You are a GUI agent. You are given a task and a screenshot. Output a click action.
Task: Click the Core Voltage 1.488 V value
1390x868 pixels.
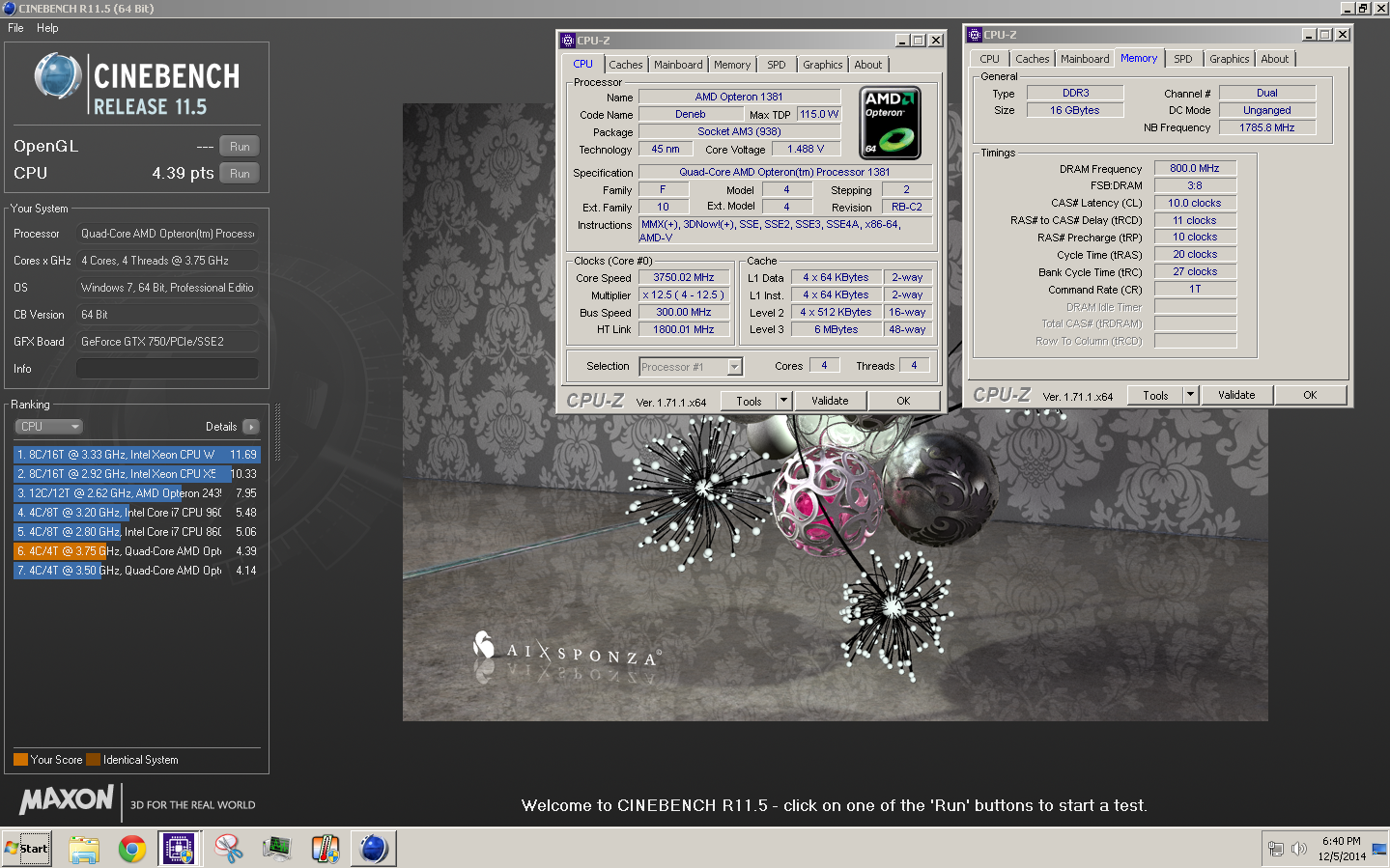806,149
